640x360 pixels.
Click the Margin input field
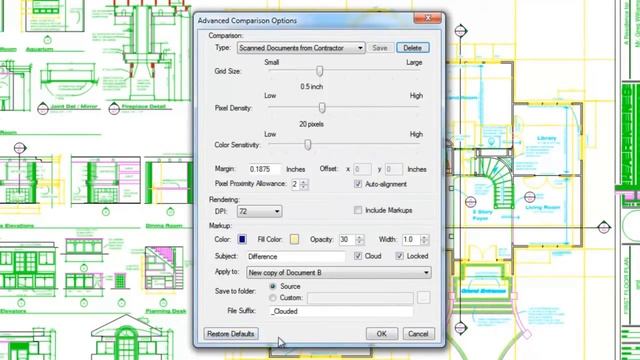coord(264,169)
